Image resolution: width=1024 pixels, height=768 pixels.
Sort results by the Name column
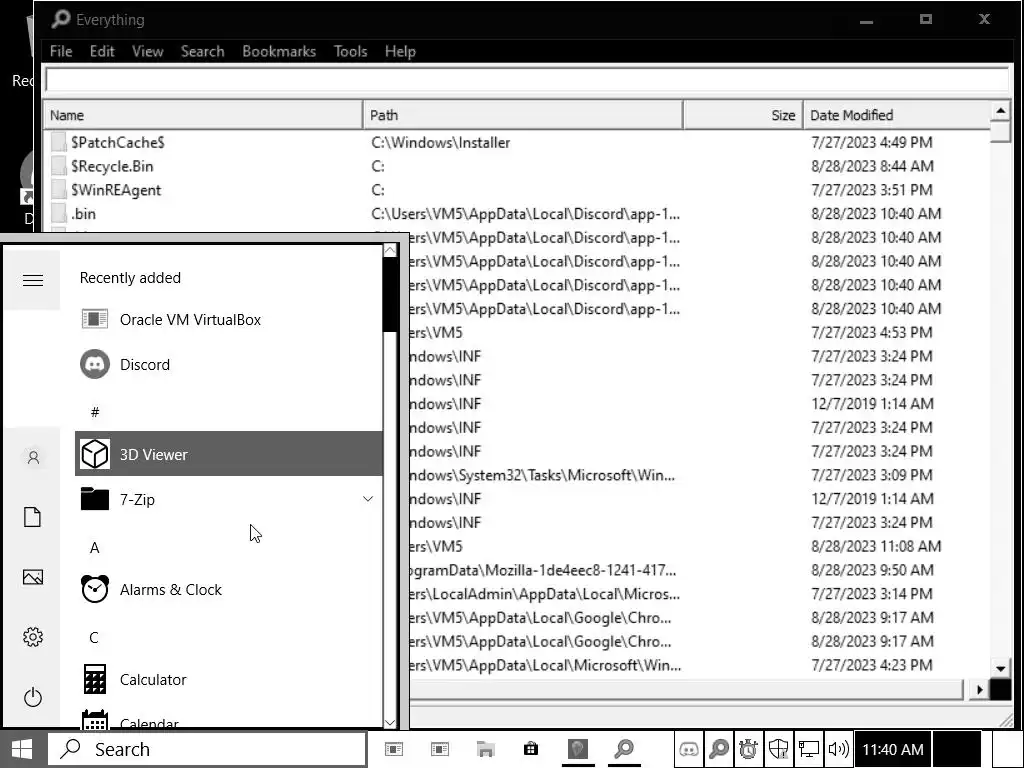pyautogui.click(x=203, y=115)
